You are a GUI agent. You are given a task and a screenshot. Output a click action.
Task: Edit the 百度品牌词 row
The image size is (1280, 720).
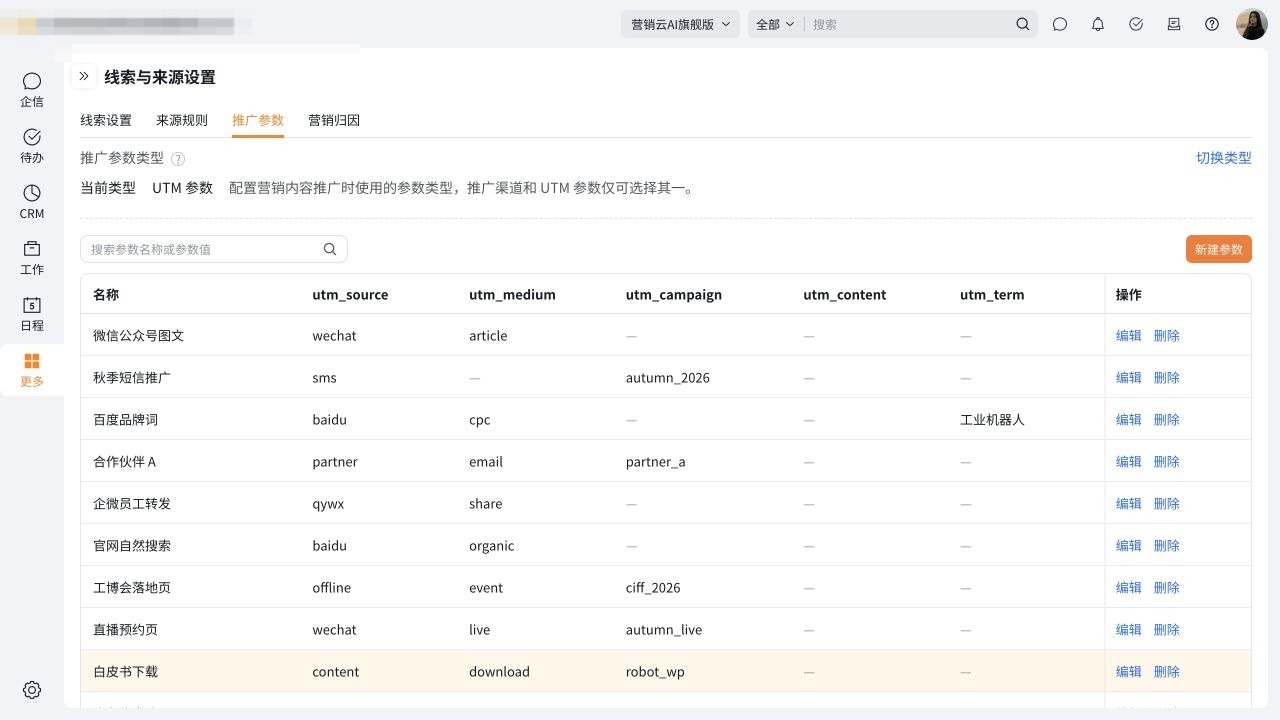click(1129, 420)
